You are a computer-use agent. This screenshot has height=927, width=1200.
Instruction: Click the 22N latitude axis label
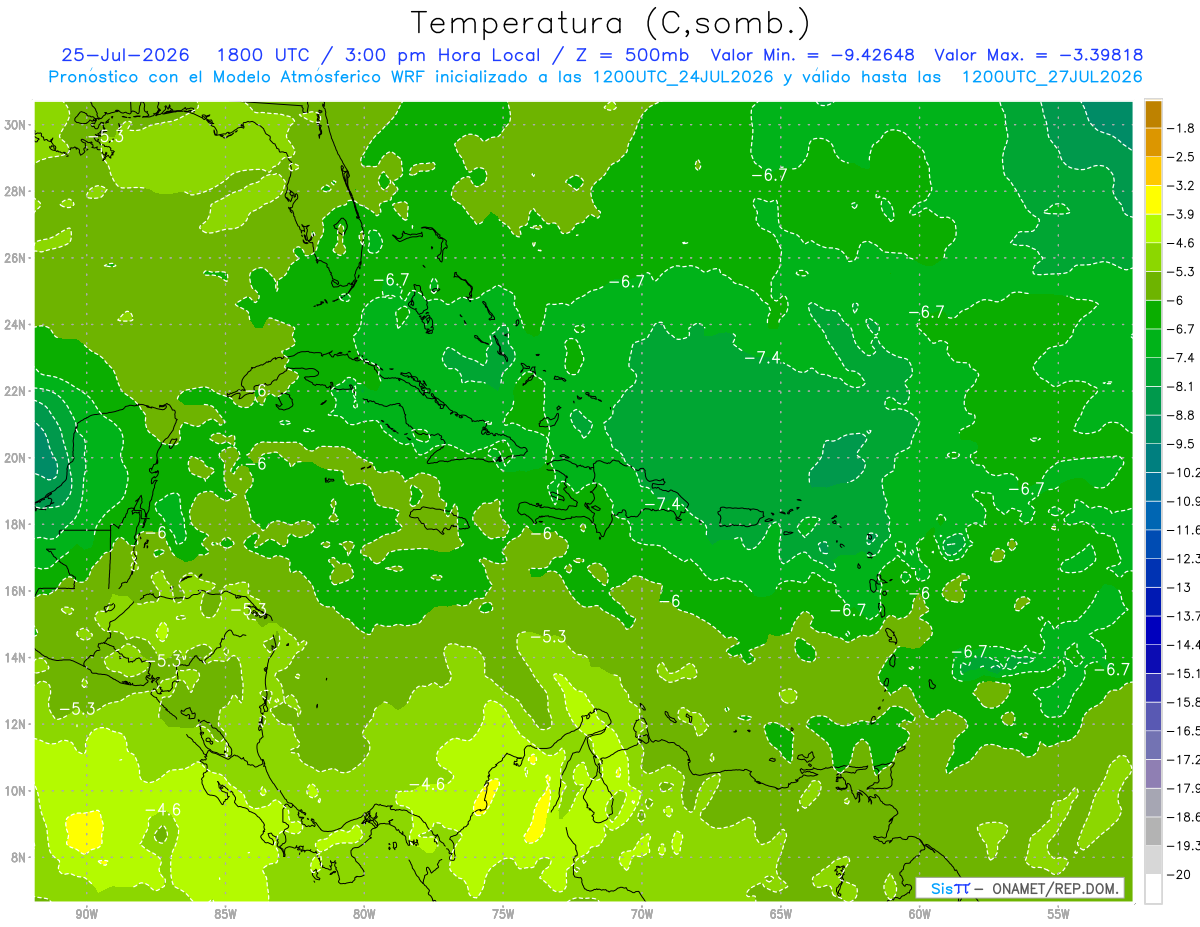[x=17, y=391]
